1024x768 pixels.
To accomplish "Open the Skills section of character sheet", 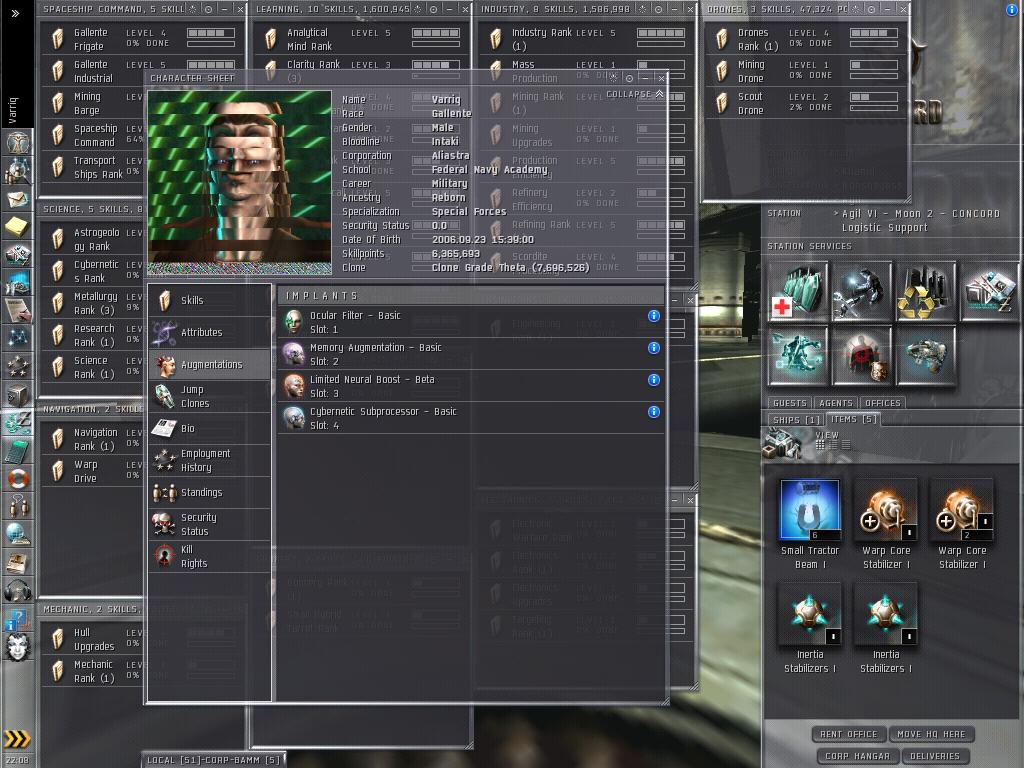I will 210,300.
